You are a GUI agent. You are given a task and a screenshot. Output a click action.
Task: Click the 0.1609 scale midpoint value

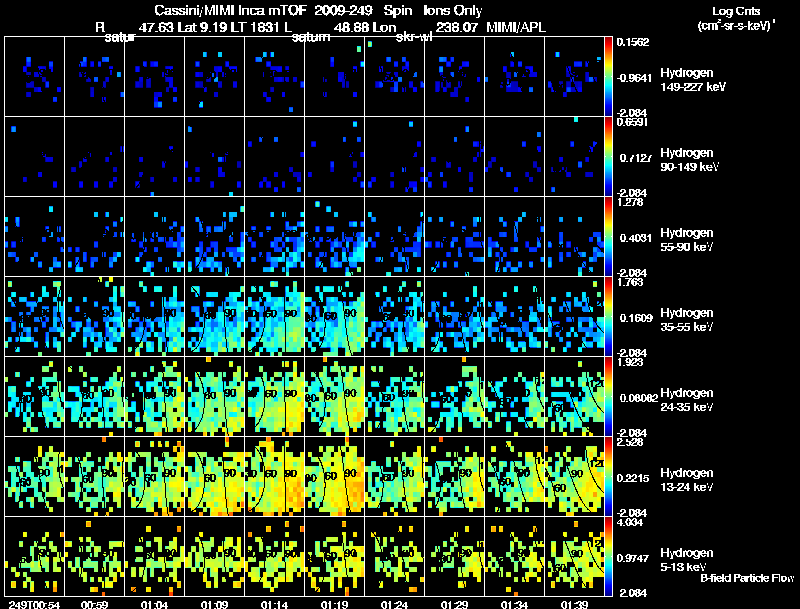[636, 318]
